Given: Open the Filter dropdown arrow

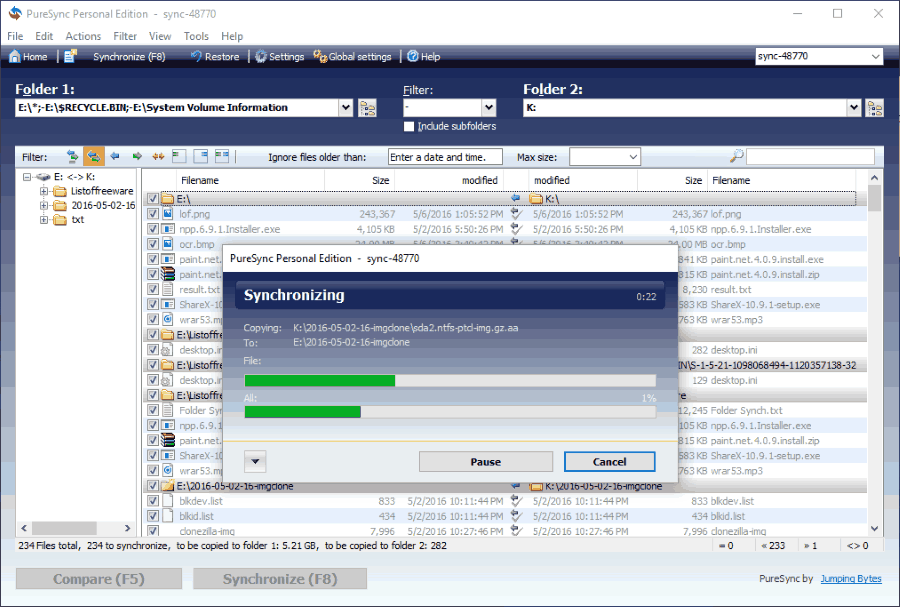Looking at the screenshot, I should click(488, 107).
